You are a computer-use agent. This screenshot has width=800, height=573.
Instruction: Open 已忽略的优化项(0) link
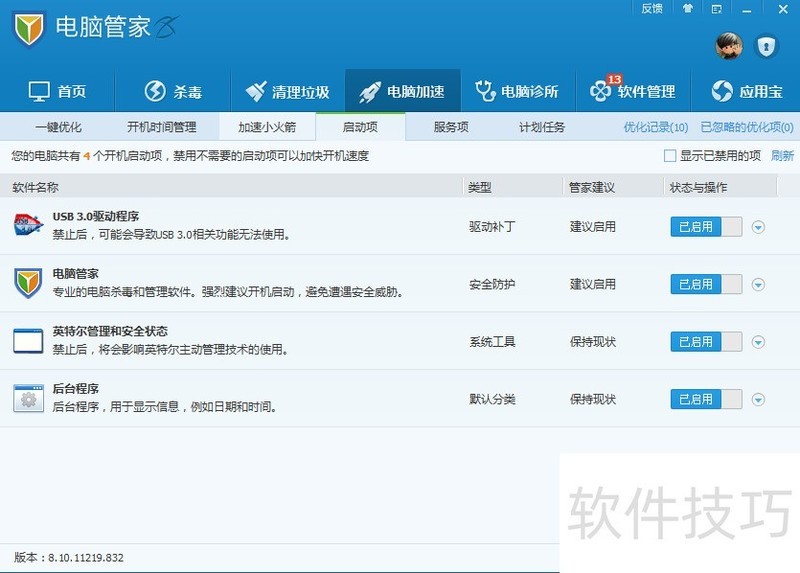[747, 127]
